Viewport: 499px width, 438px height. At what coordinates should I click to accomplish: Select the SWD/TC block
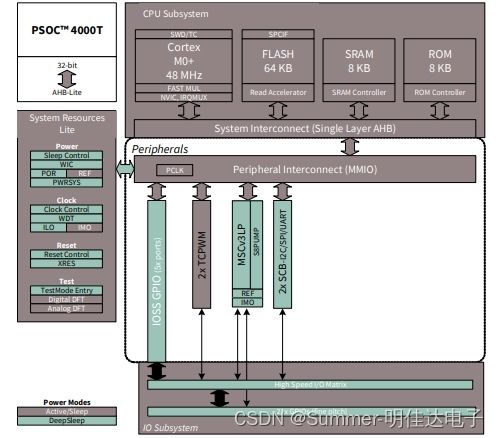pyautogui.click(x=184, y=34)
